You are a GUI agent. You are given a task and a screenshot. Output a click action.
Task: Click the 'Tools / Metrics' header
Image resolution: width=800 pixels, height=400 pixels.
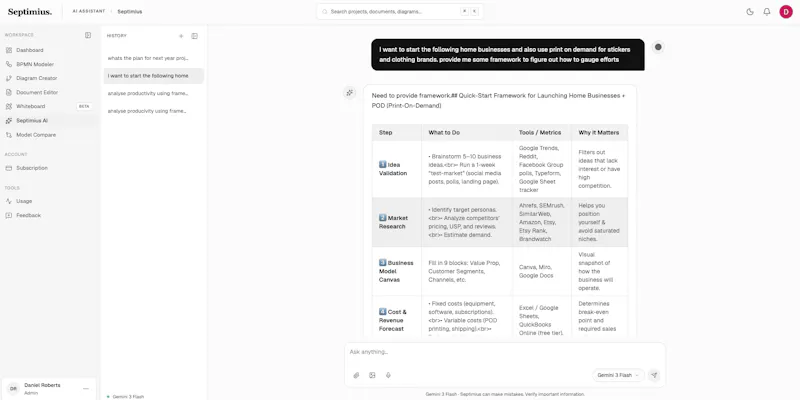pos(542,133)
